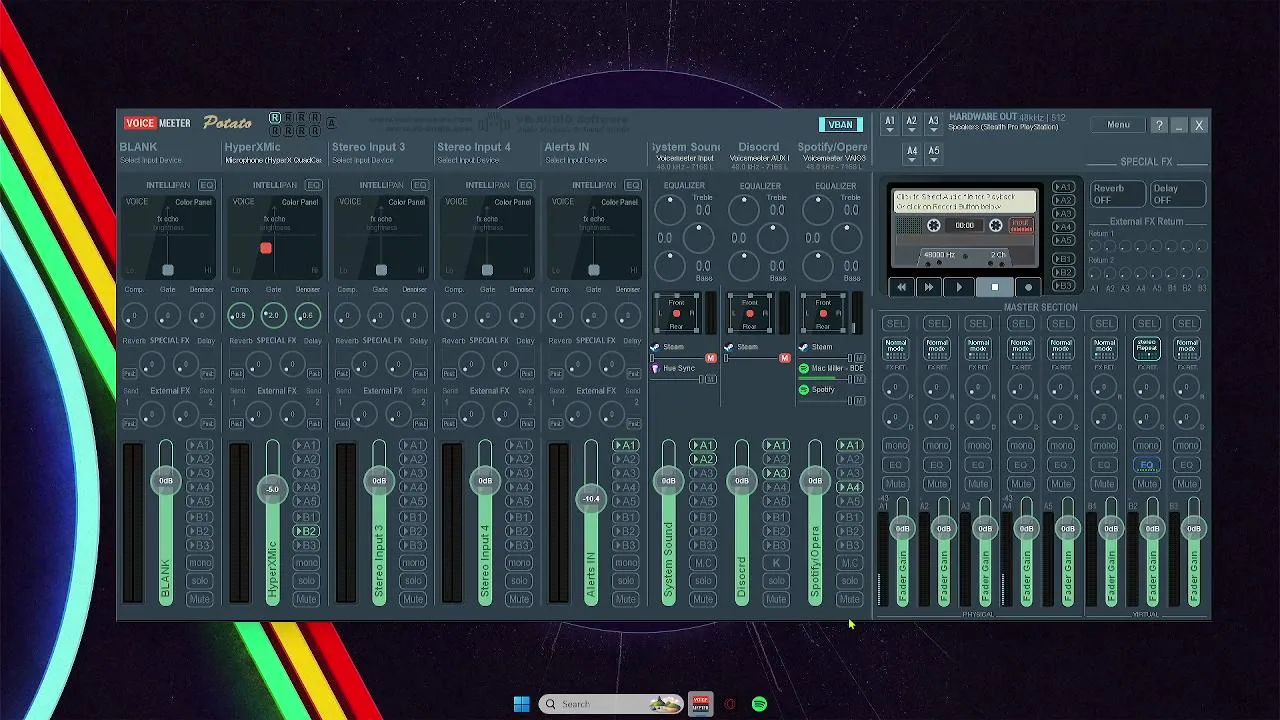Solo the Stereo Input 3 strip

412,581
